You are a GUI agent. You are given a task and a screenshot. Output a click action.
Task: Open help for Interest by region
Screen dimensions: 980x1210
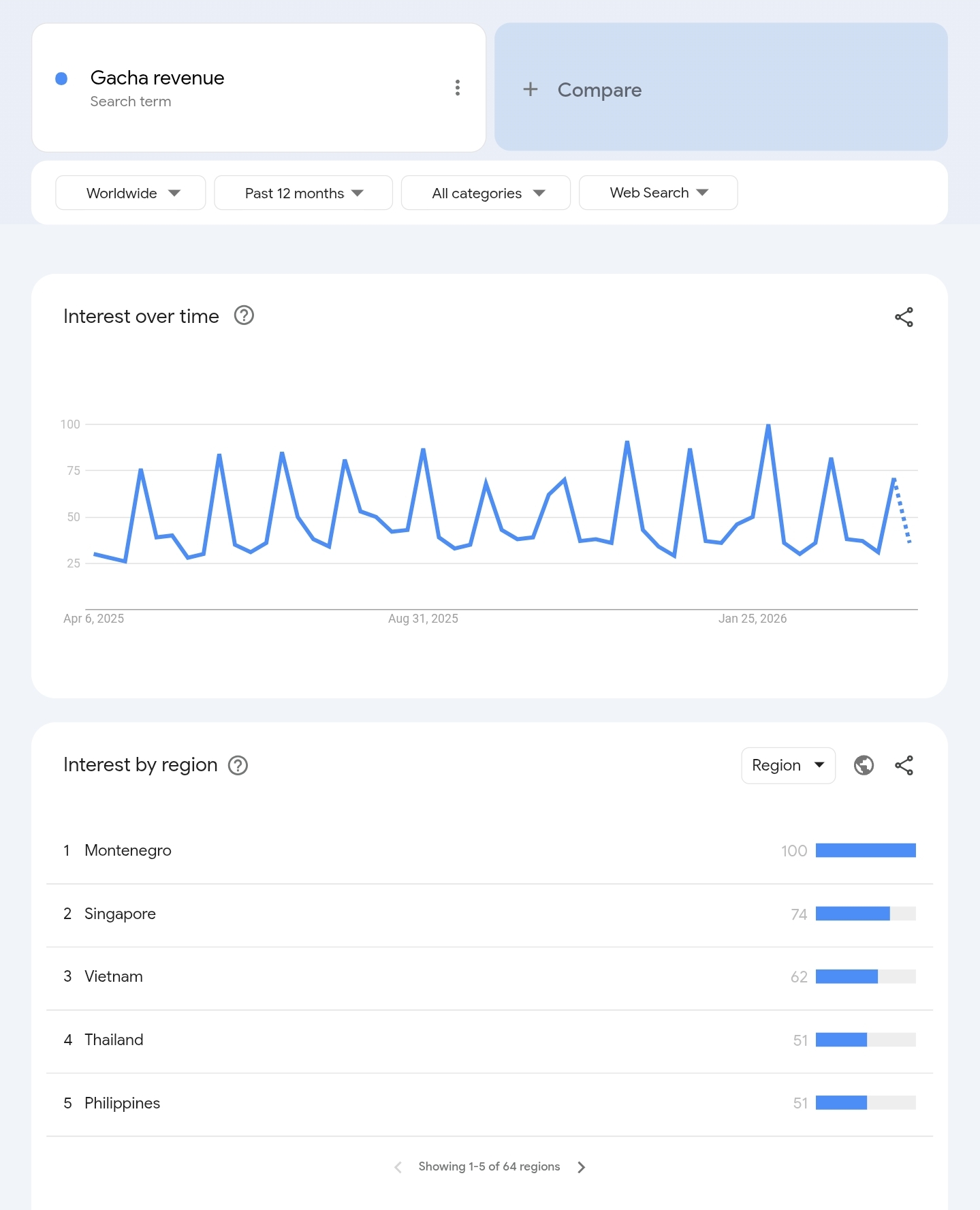point(238,766)
